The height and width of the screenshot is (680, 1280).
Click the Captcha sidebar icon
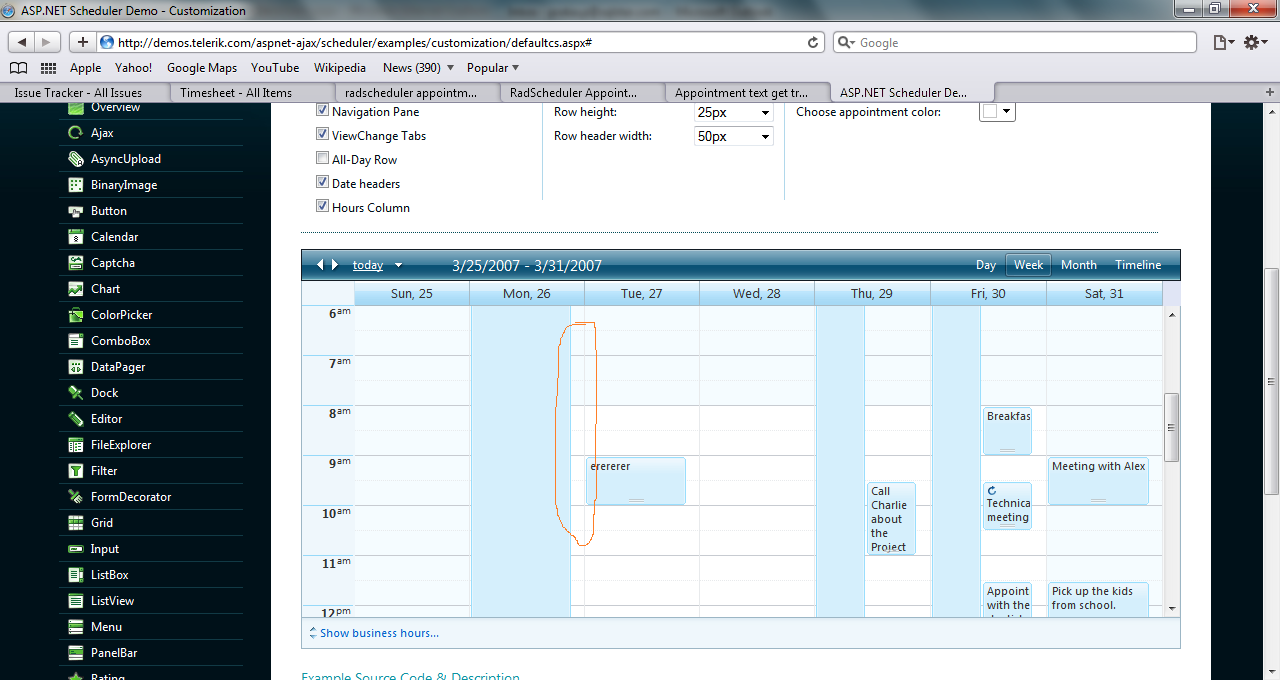point(75,263)
